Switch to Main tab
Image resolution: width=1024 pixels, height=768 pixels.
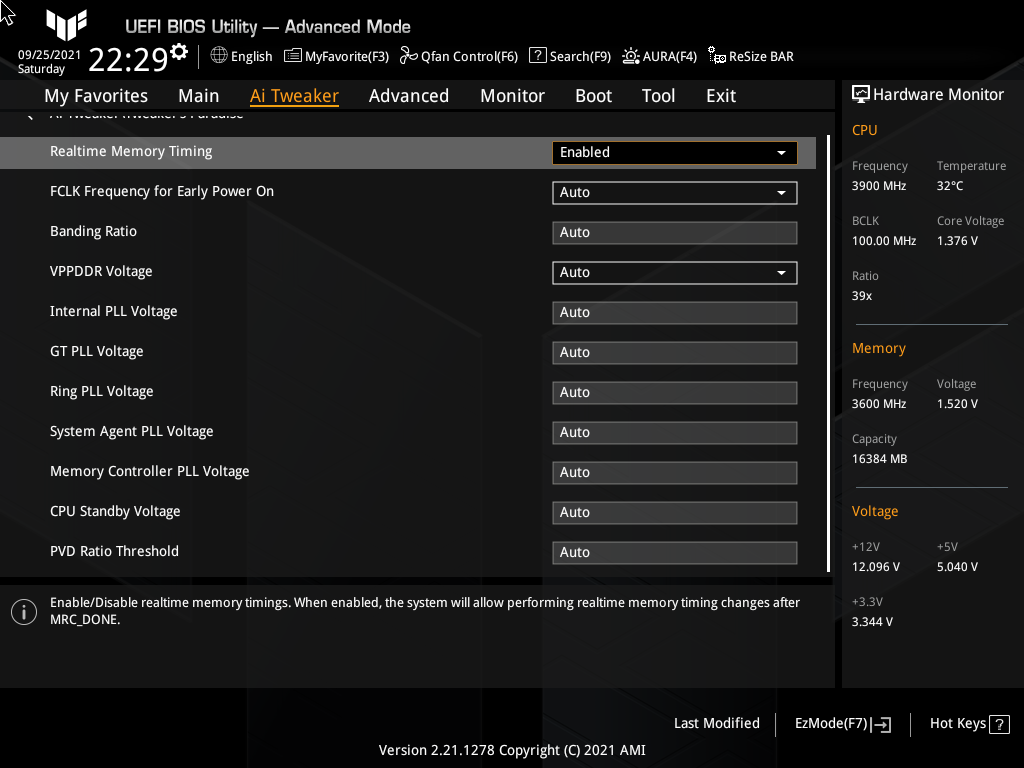(x=199, y=96)
